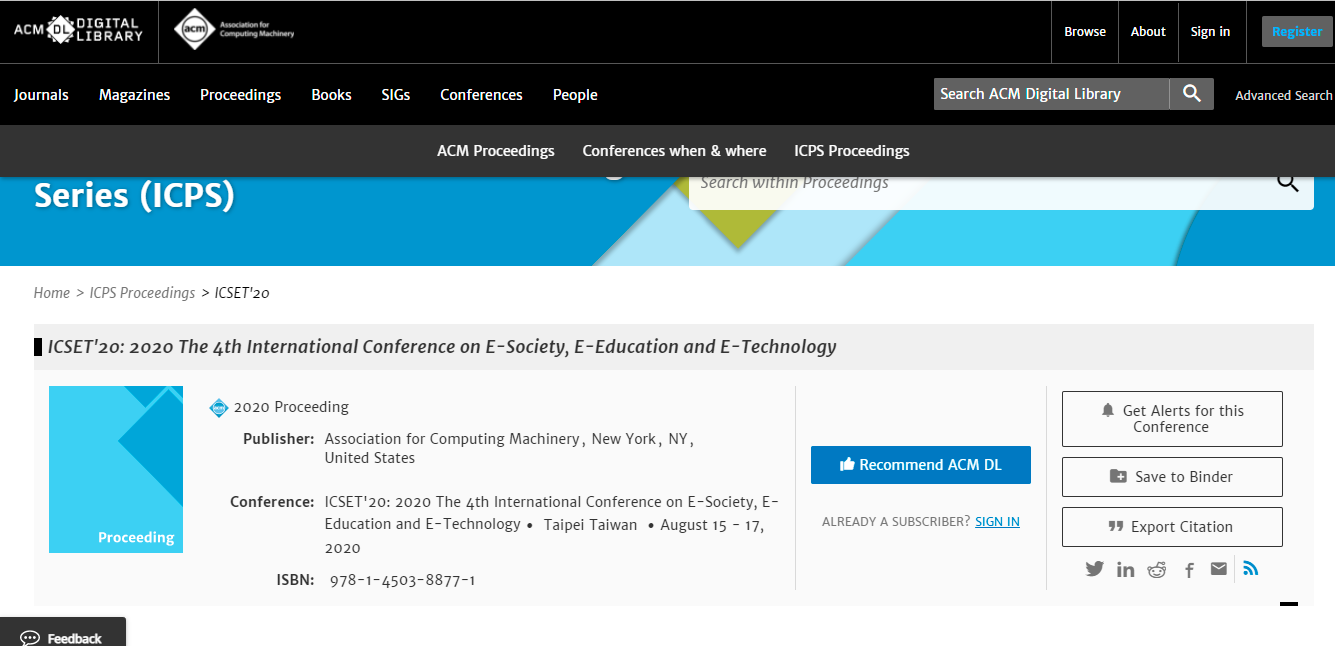Click the Proceeding cover thumbnail

(x=116, y=469)
